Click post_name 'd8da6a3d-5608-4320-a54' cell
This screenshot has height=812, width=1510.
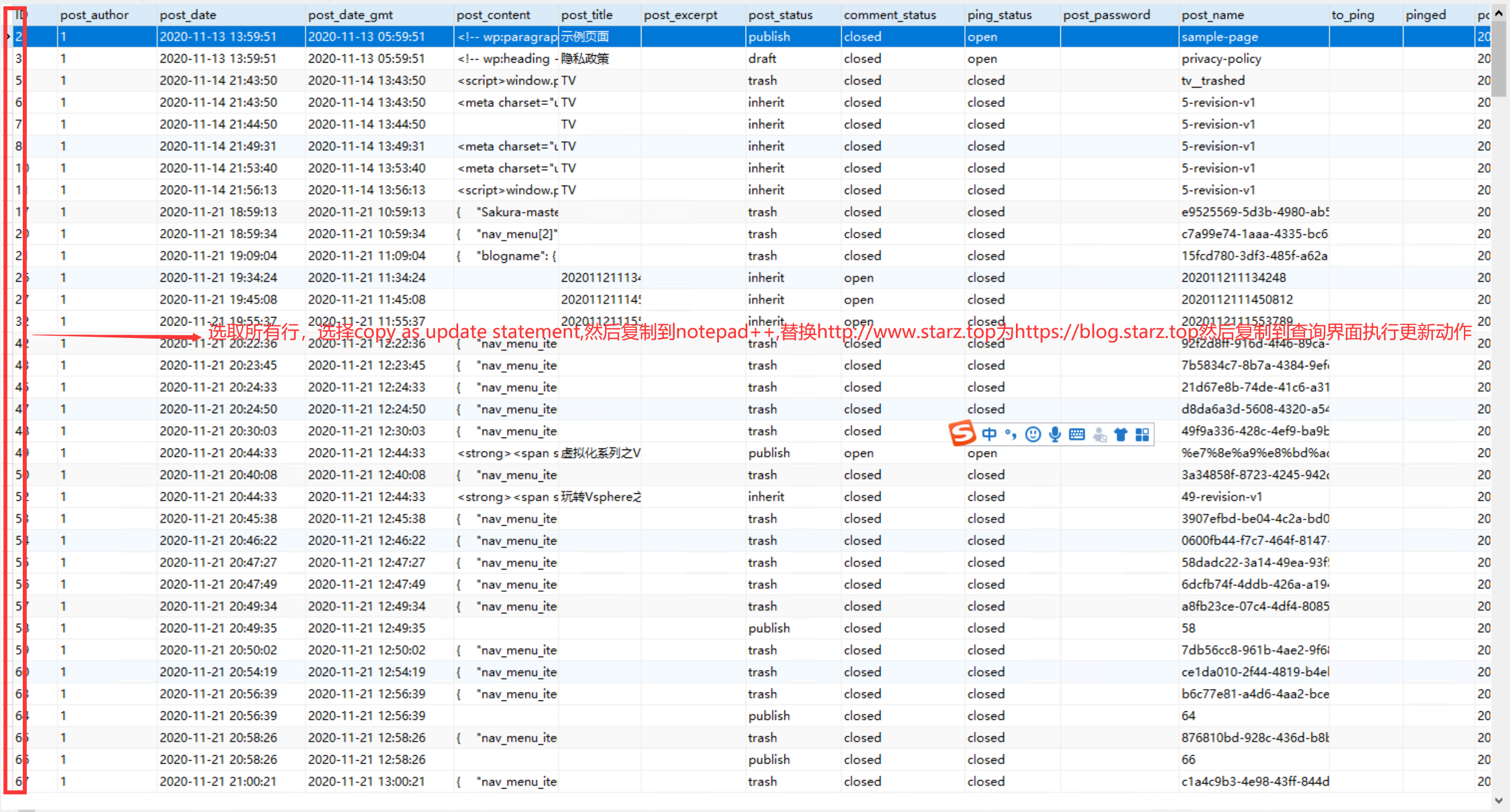(1254, 409)
